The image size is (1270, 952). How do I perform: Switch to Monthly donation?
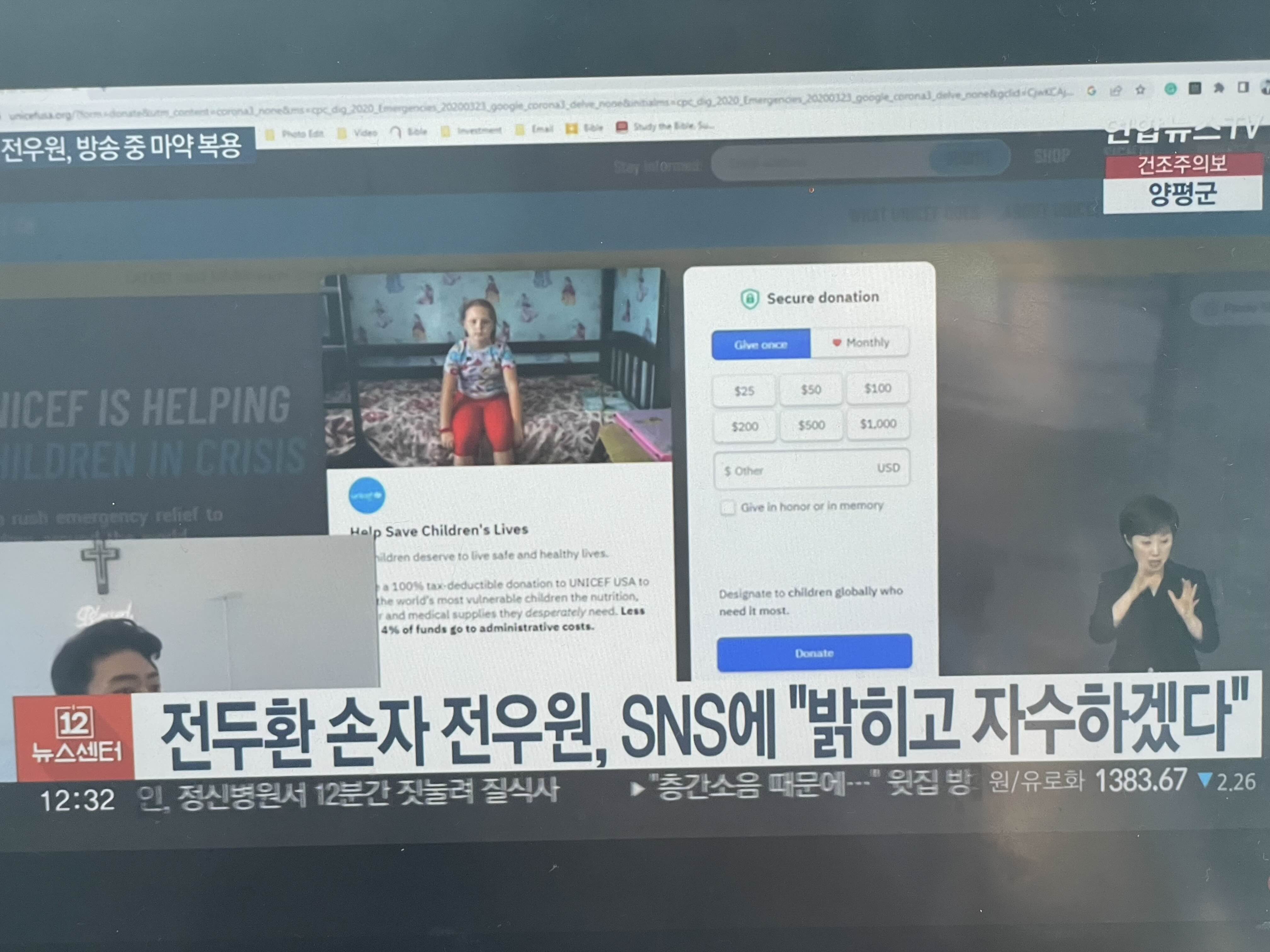click(860, 343)
